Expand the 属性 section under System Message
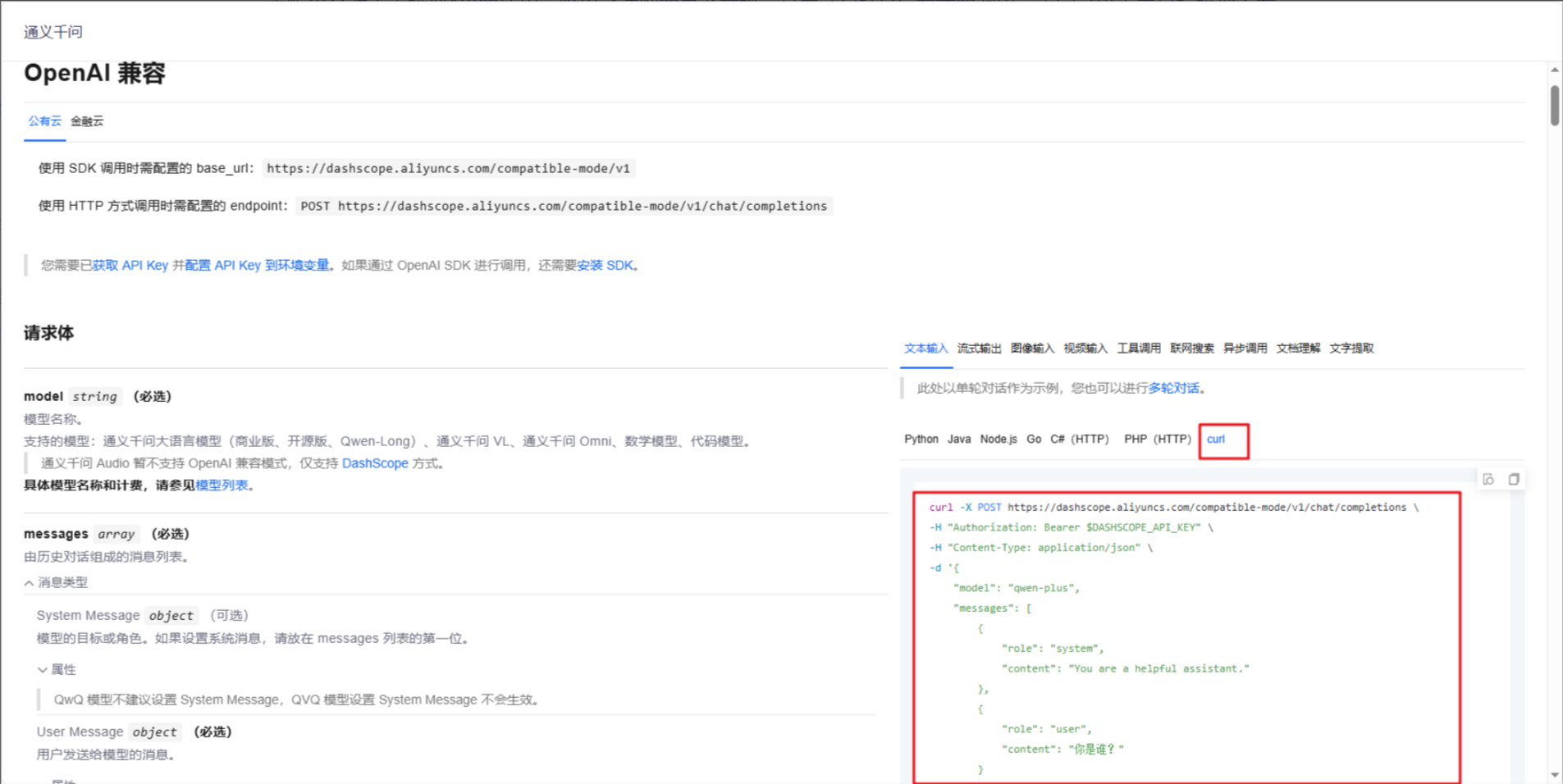Viewport: 1563px width, 784px height. tap(42, 670)
